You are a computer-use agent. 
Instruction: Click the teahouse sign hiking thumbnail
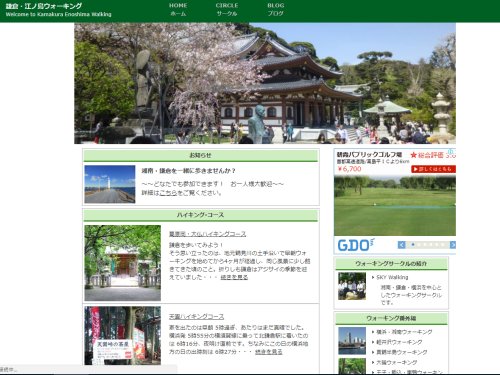(x=123, y=335)
